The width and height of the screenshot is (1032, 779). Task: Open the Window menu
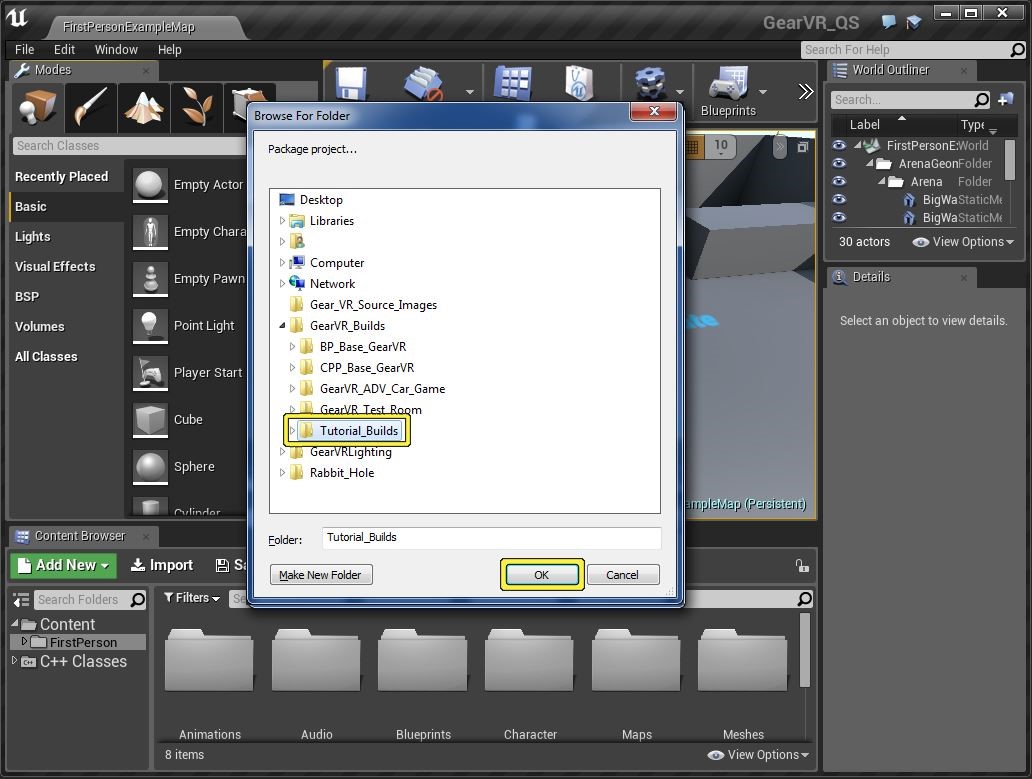pos(116,49)
